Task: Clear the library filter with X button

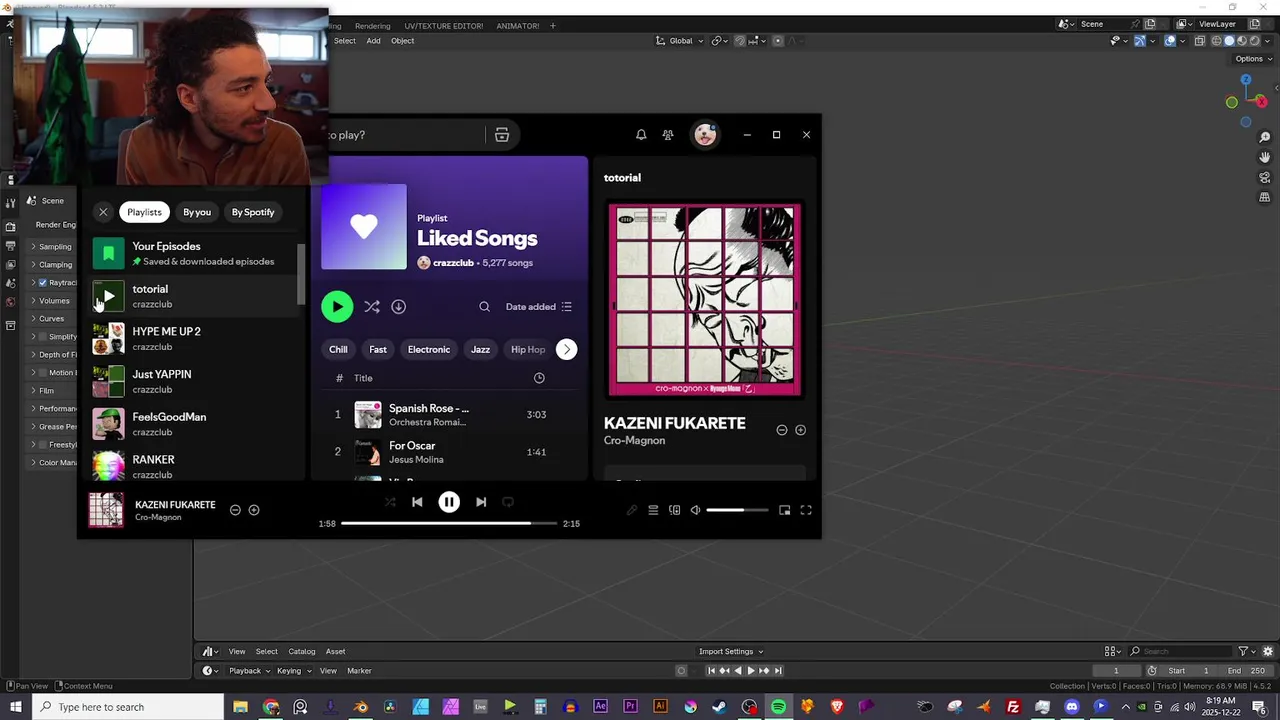Action: click(x=103, y=212)
